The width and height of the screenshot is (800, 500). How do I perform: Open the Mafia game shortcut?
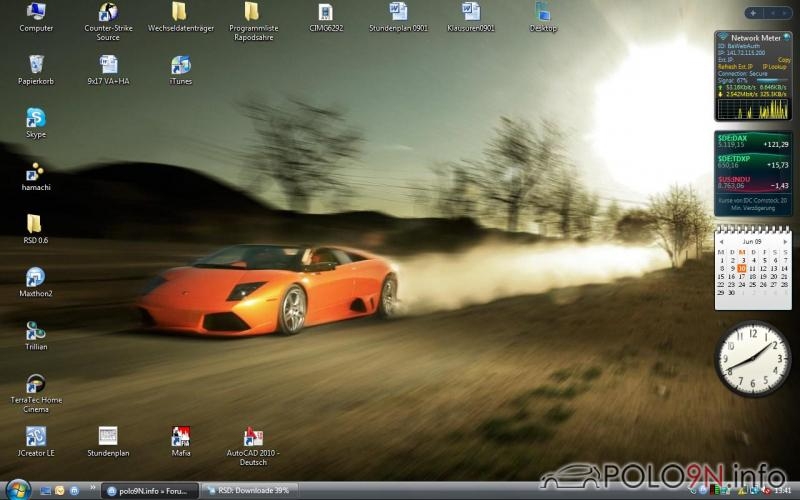(x=181, y=436)
